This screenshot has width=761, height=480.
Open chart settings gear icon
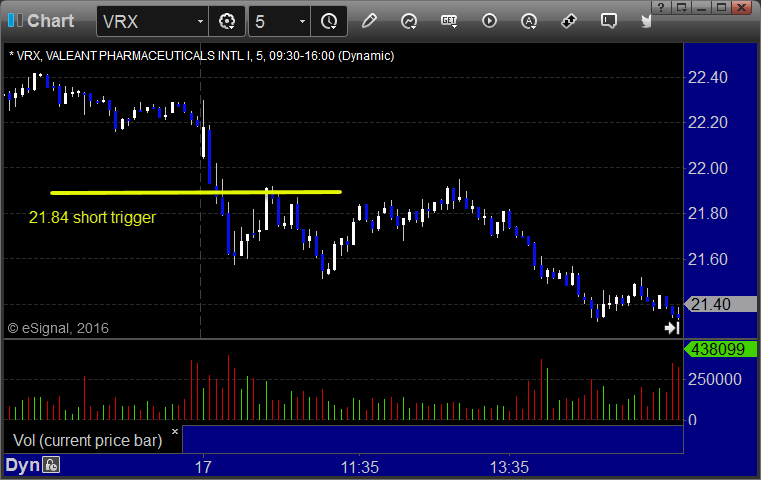click(x=227, y=21)
